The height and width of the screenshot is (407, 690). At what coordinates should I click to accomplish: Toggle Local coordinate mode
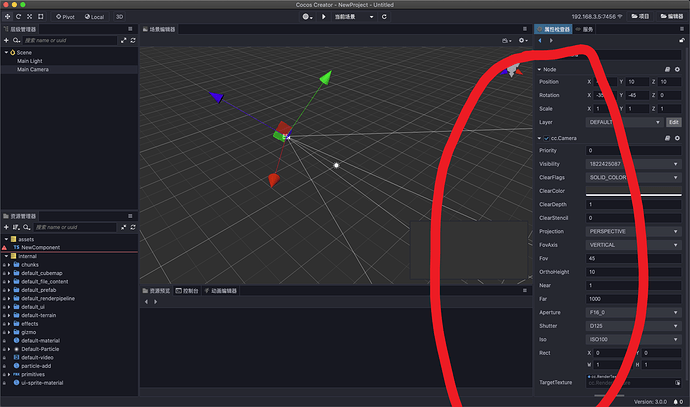[95, 17]
